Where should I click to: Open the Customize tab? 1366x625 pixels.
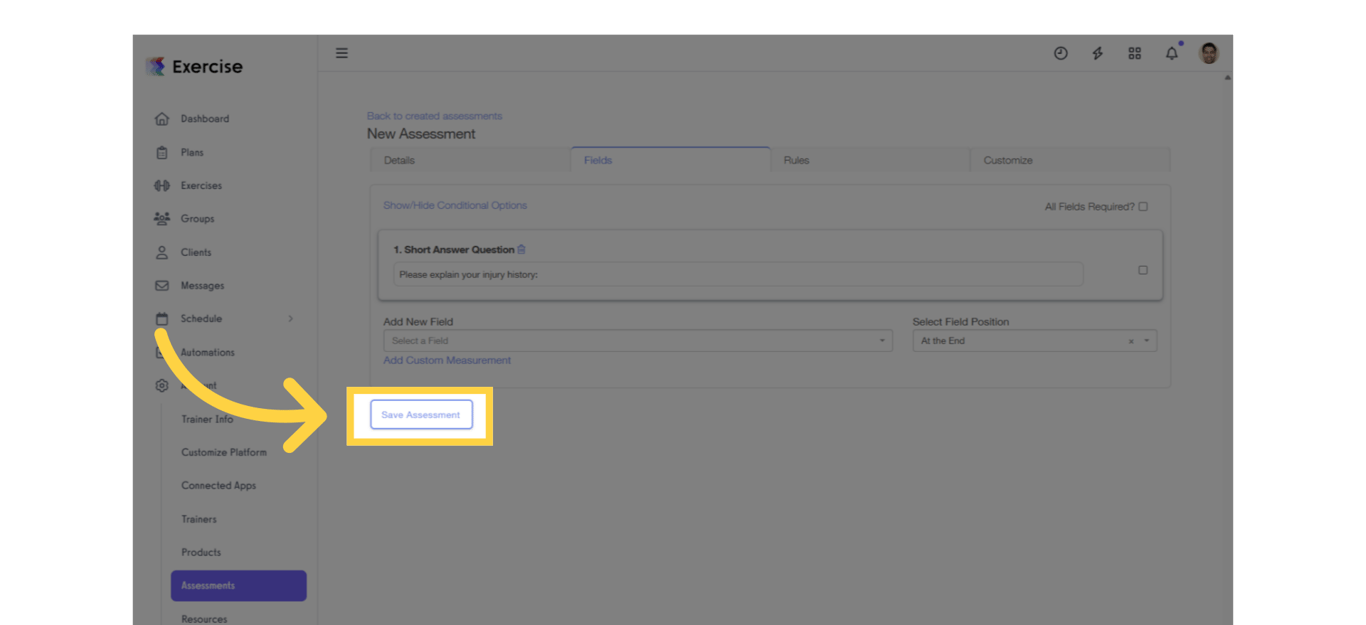[1007, 160]
